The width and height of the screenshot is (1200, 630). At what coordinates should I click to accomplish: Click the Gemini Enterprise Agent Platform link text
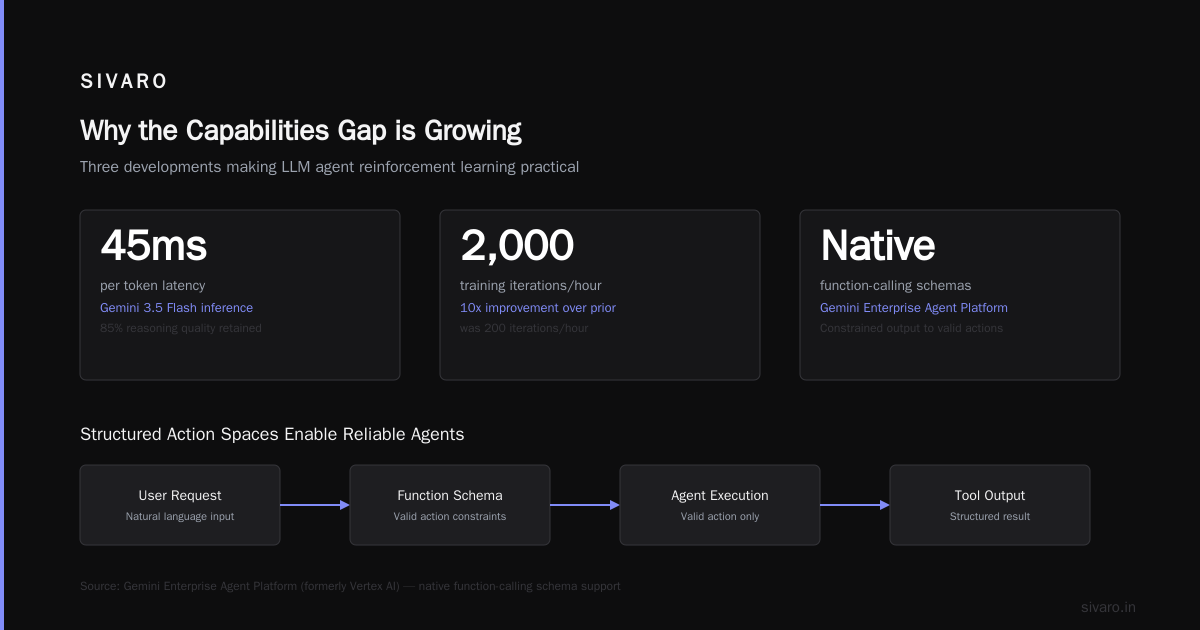click(x=914, y=308)
